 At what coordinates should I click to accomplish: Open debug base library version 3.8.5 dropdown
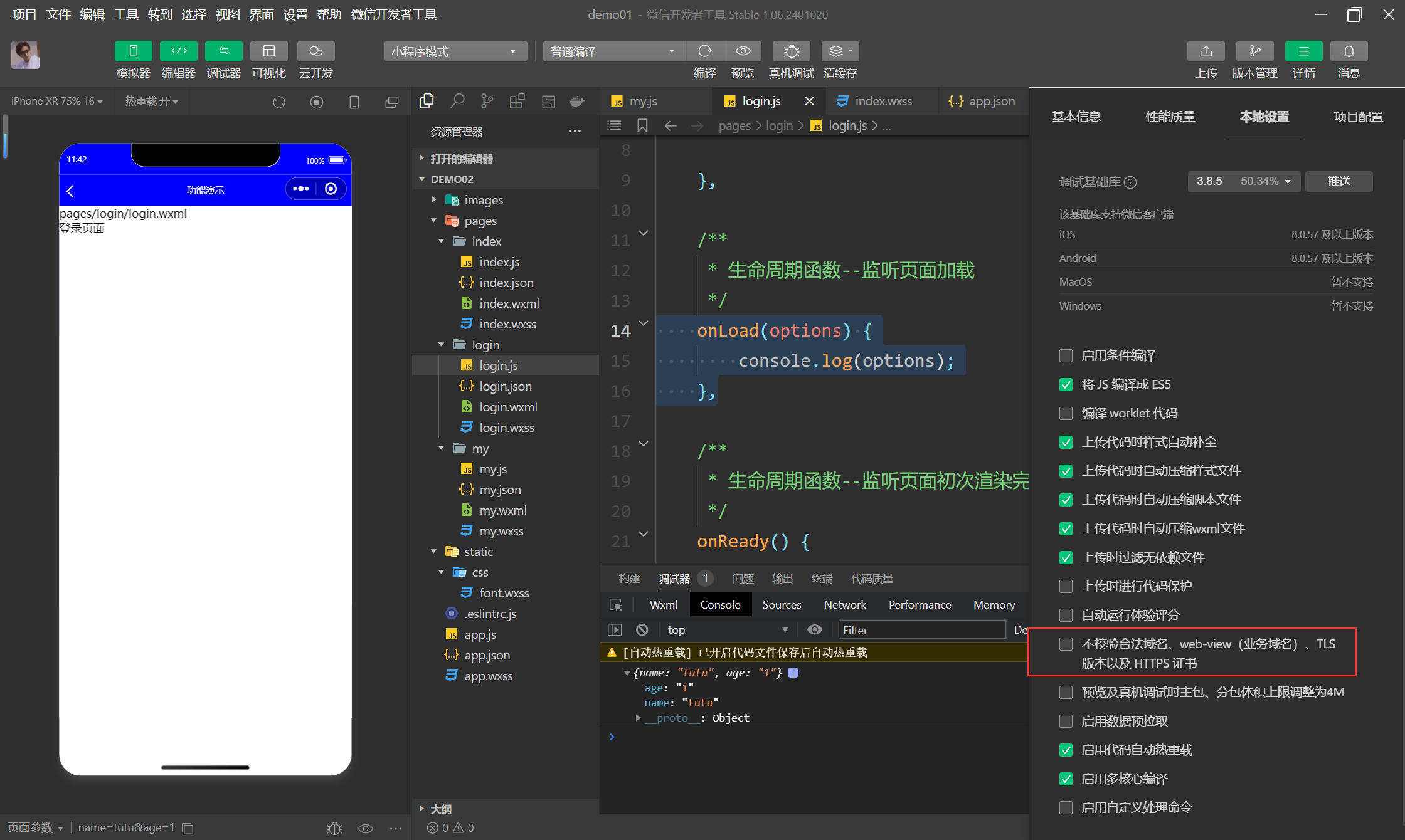(1243, 181)
